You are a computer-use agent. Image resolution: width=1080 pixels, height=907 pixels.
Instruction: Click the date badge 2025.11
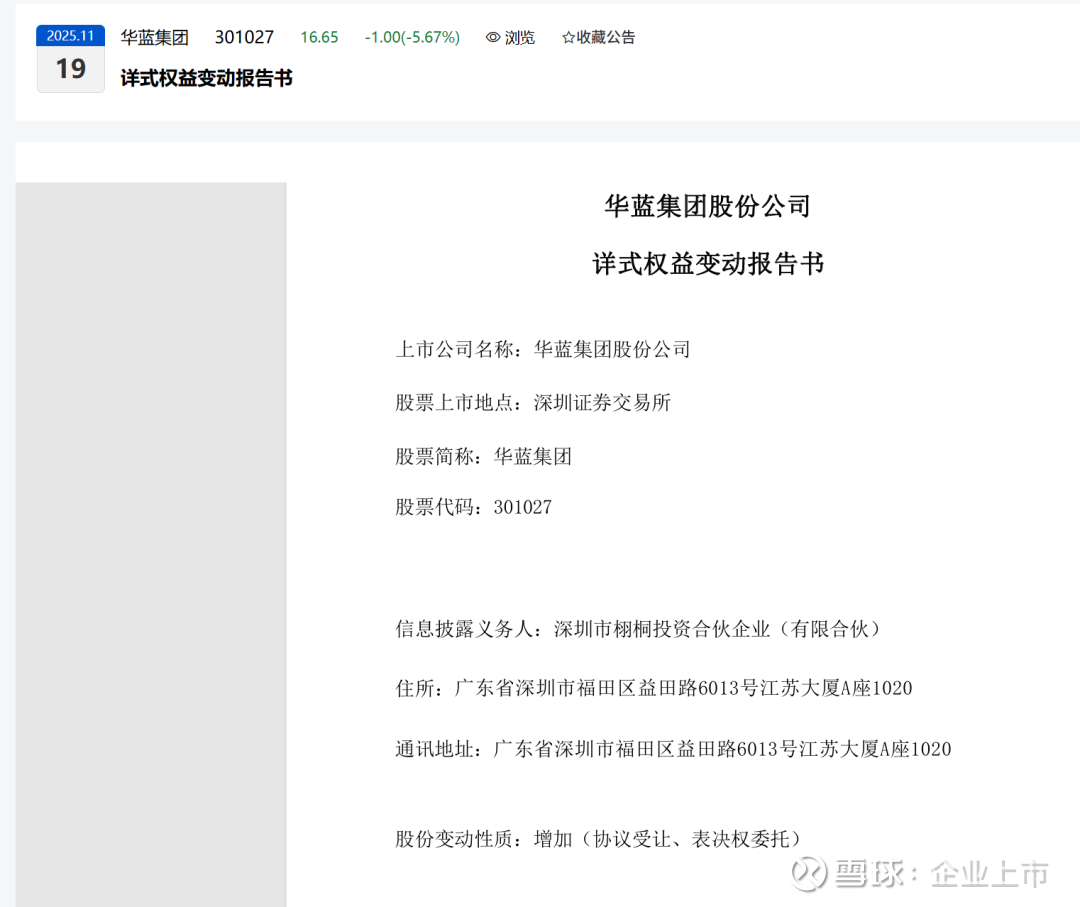[70, 36]
